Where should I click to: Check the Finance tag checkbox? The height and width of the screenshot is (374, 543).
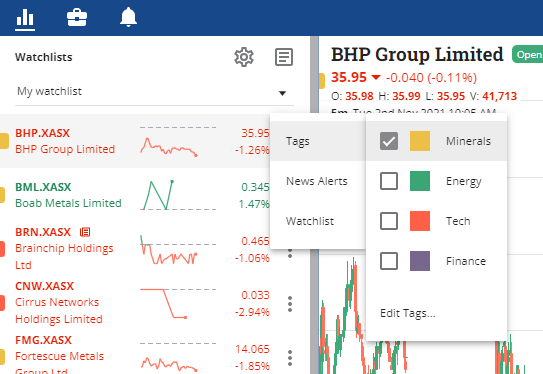pyautogui.click(x=389, y=261)
